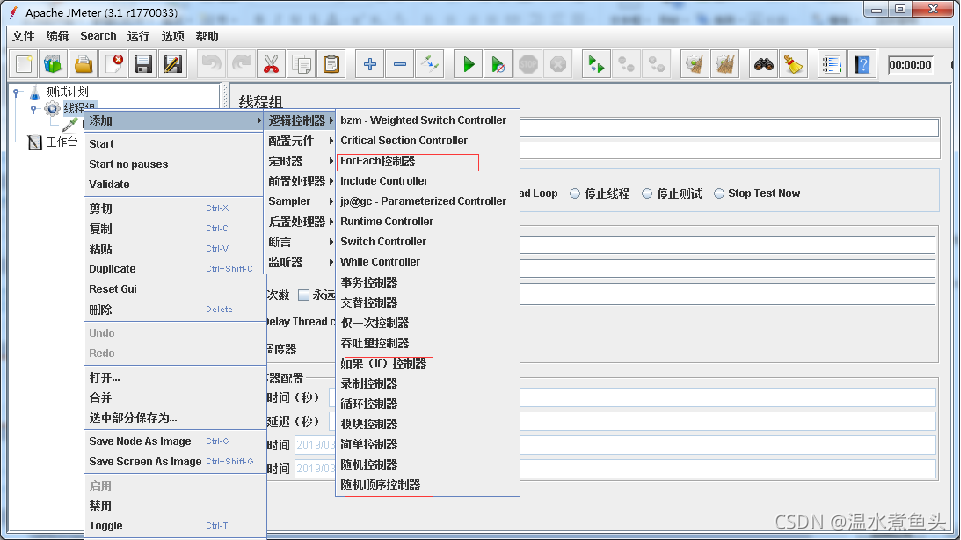Click the Undo arrow icon
Screen dimensions: 961x540
click(x=211, y=64)
